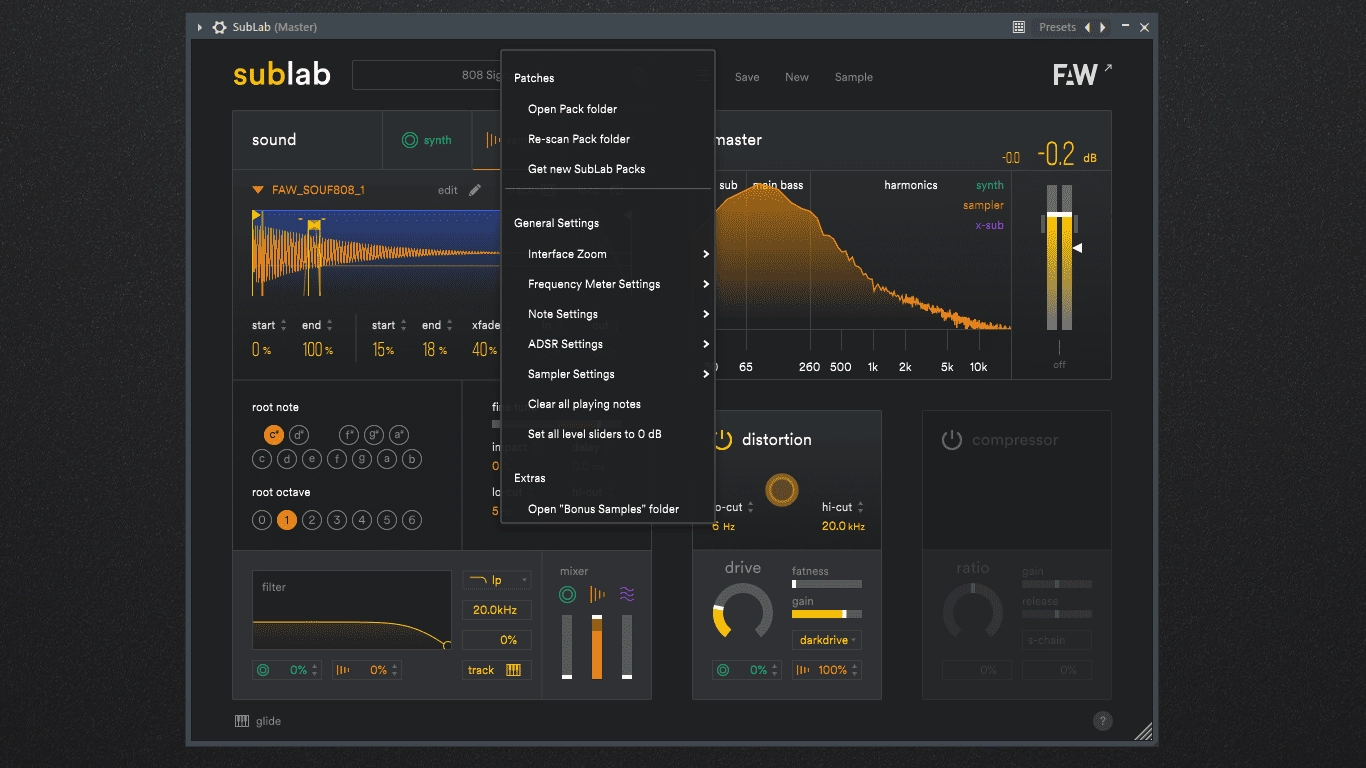Click the mixer x-sub wave icon
This screenshot has height=768, width=1366.
click(x=627, y=595)
